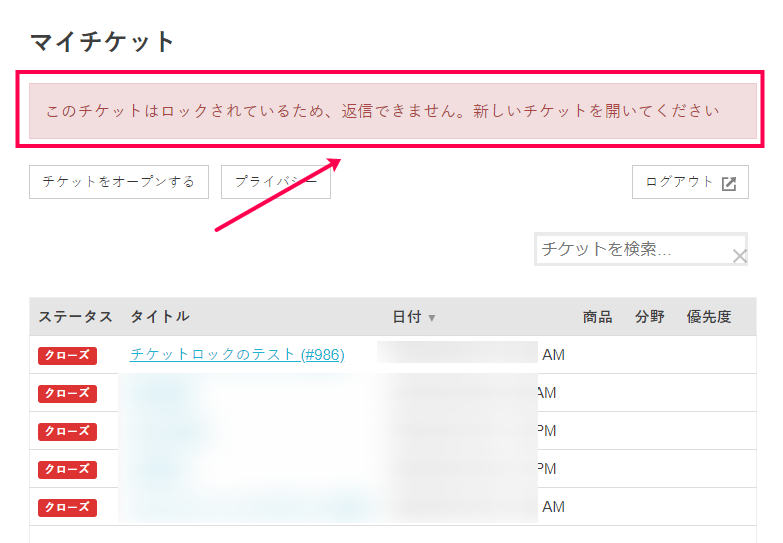Clear the ticket search with X icon
This screenshot has width=783, height=543.
[740, 256]
